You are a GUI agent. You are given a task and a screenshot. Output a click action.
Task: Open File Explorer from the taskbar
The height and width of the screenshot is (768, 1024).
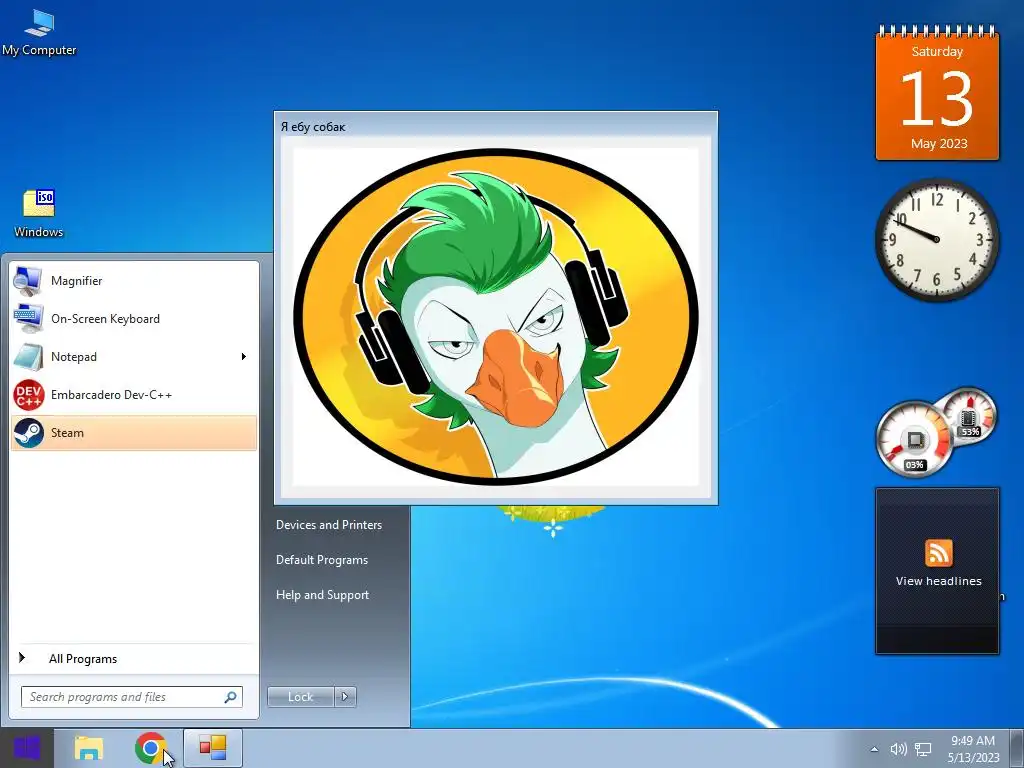click(x=89, y=748)
